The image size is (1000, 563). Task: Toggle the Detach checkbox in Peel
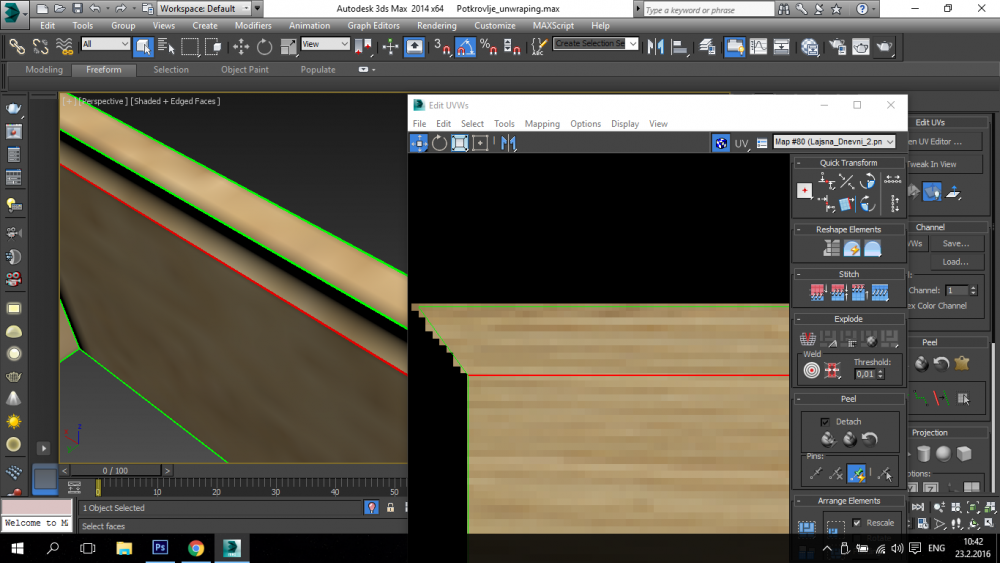[x=825, y=421]
